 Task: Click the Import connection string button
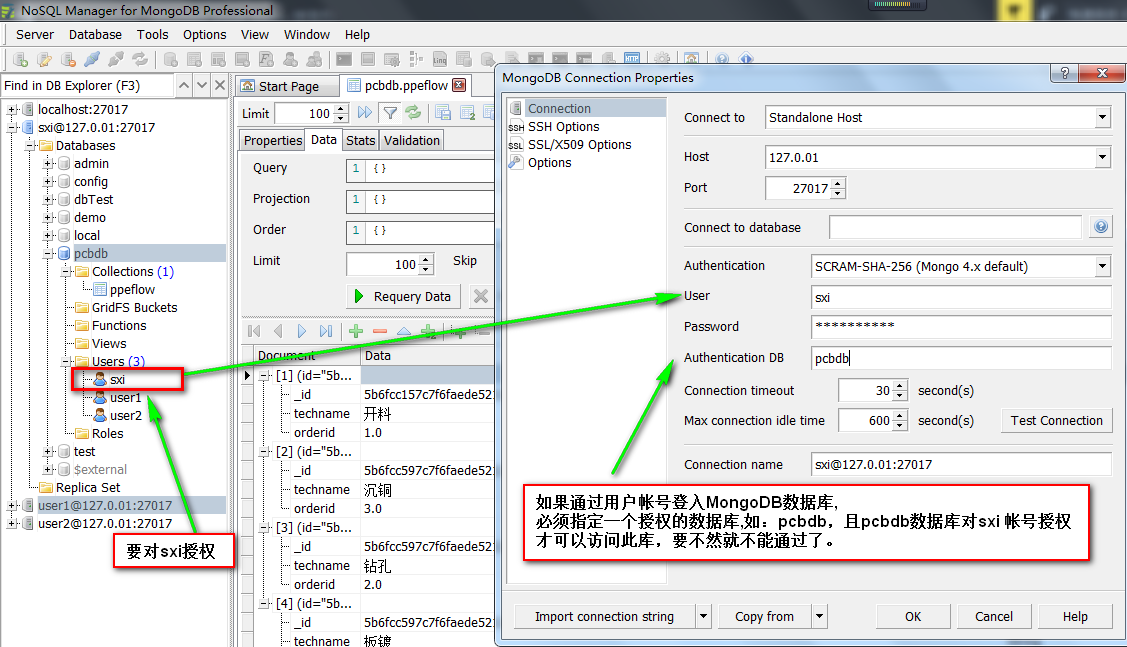click(x=604, y=616)
